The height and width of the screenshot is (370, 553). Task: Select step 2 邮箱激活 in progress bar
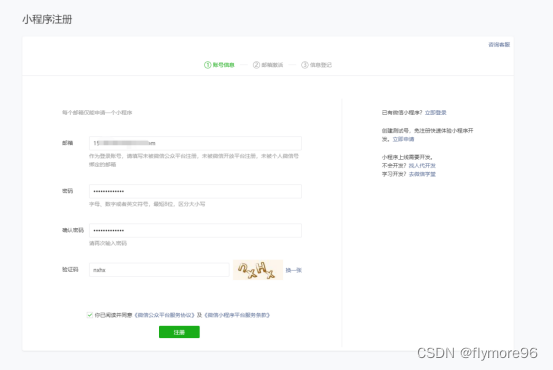click(x=268, y=65)
